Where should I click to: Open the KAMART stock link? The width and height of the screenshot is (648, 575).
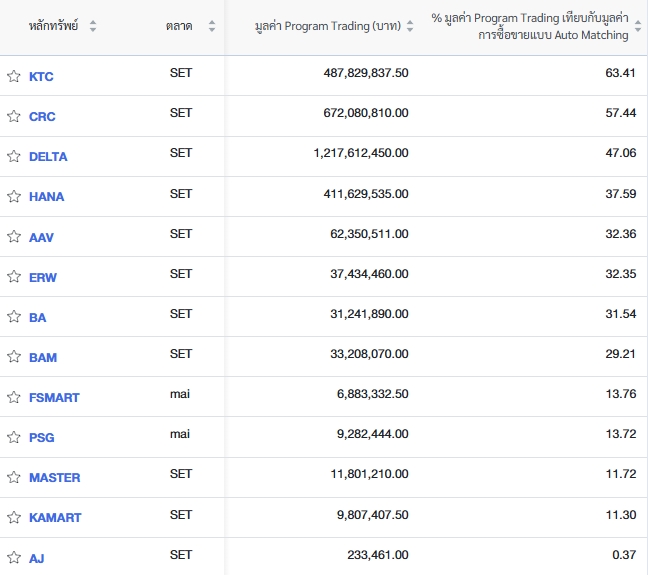[x=55, y=518]
